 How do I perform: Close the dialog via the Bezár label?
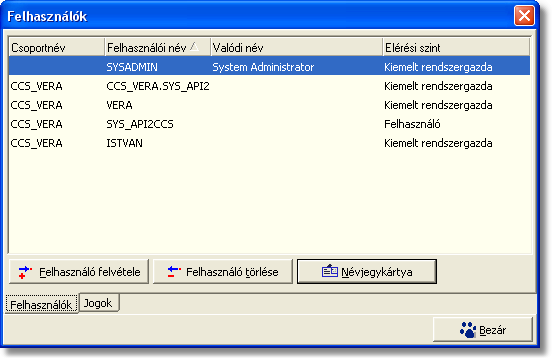[x=493, y=330]
